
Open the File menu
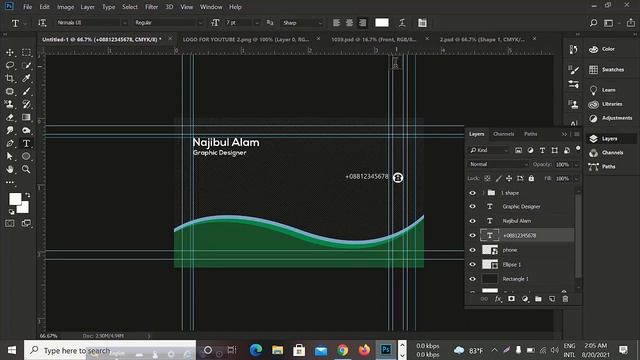tap(27, 7)
